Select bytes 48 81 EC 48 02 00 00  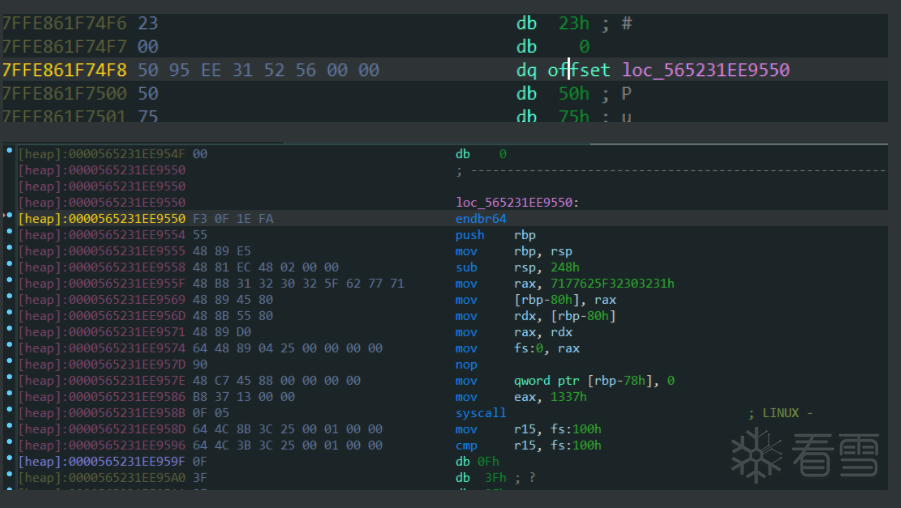(x=265, y=267)
